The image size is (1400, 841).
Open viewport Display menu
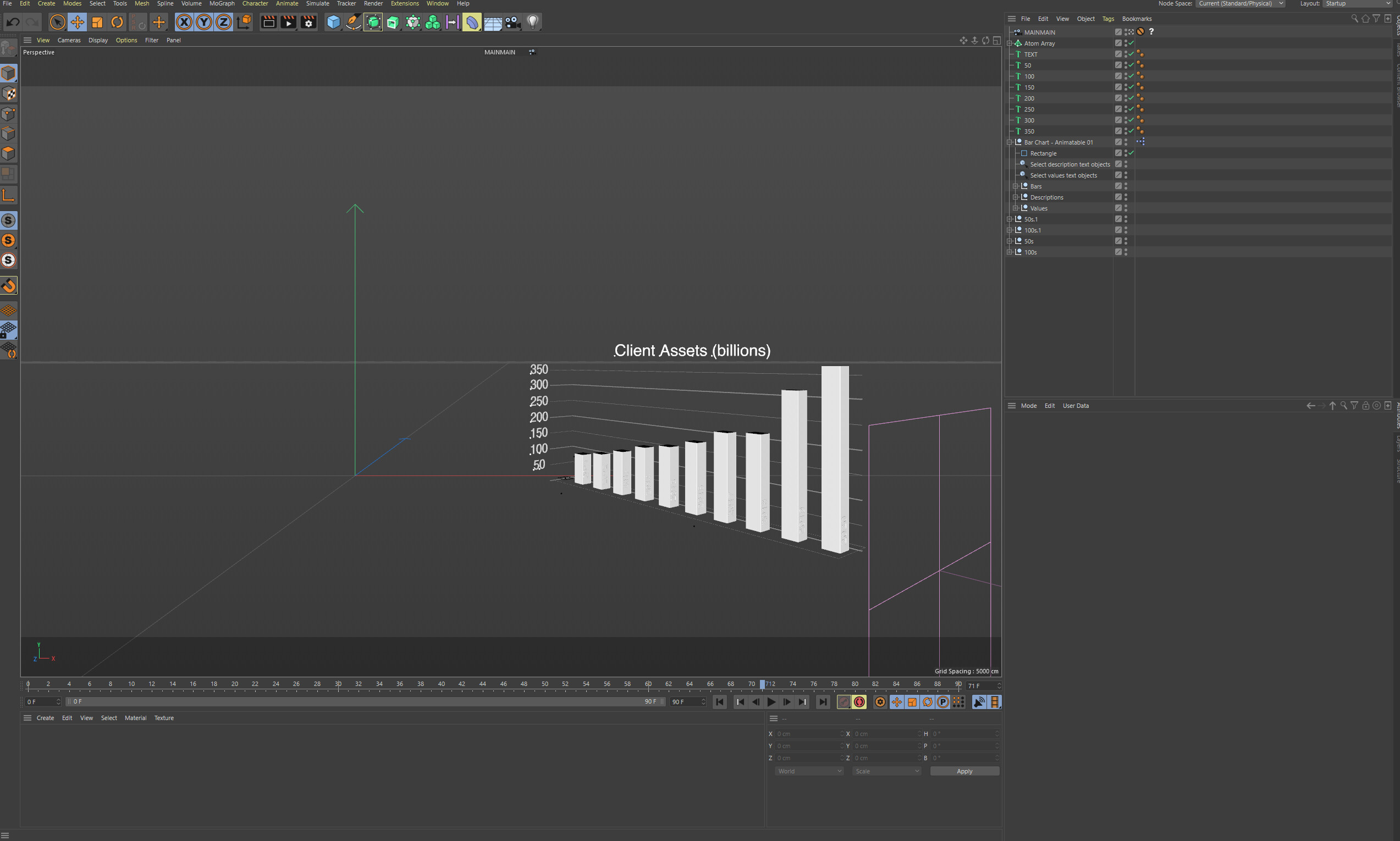[x=98, y=40]
